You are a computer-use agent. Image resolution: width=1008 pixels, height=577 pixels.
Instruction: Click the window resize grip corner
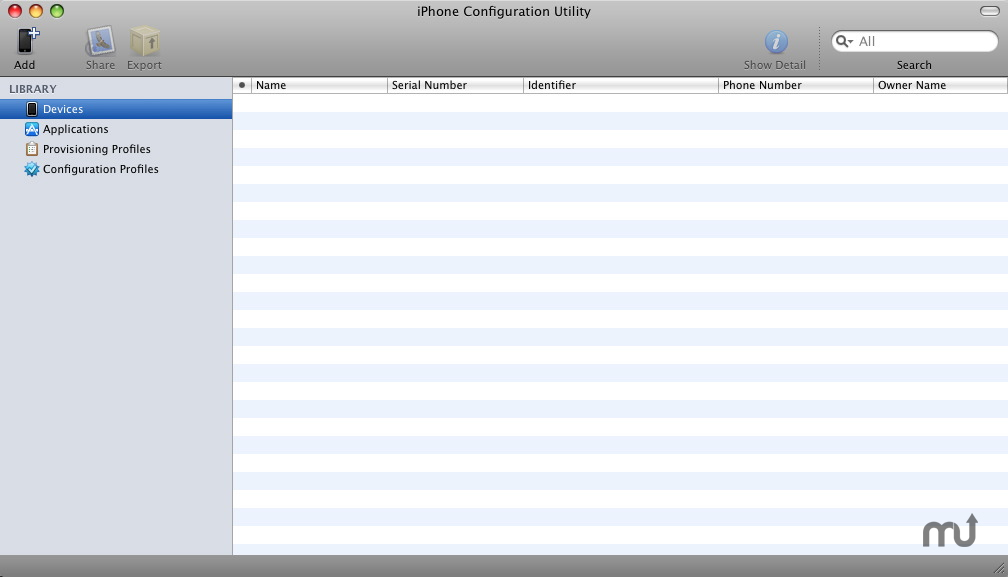click(1000, 568)
